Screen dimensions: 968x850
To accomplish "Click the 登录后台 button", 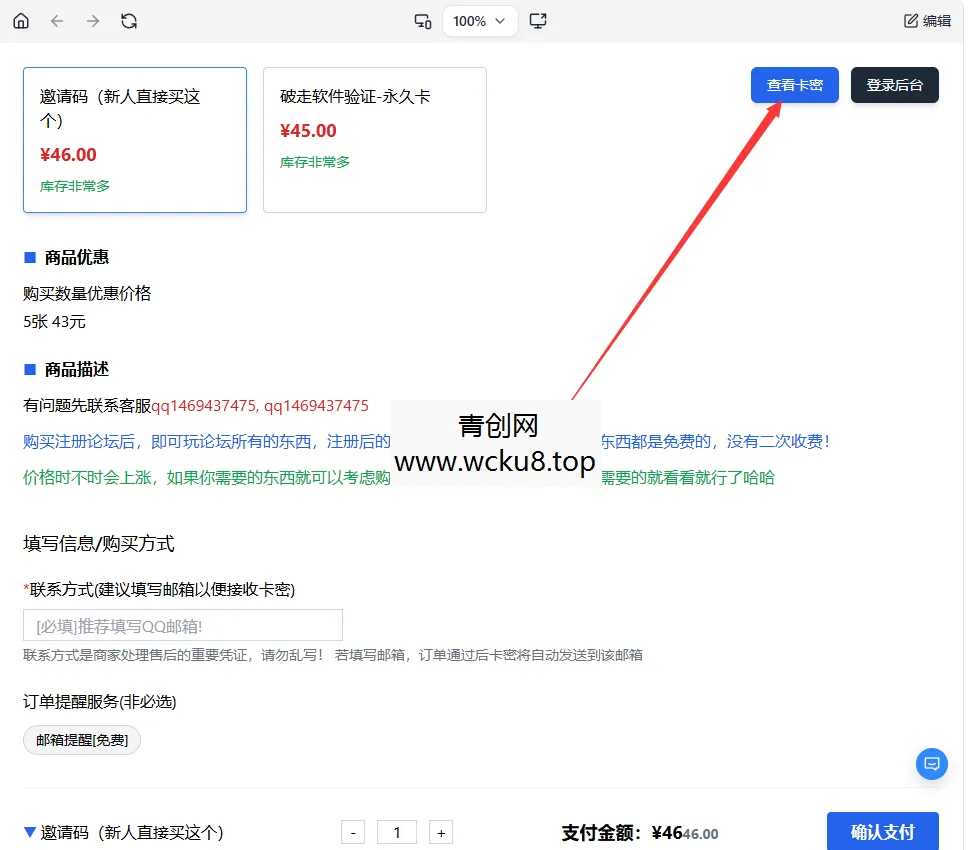I will (894, 85).
